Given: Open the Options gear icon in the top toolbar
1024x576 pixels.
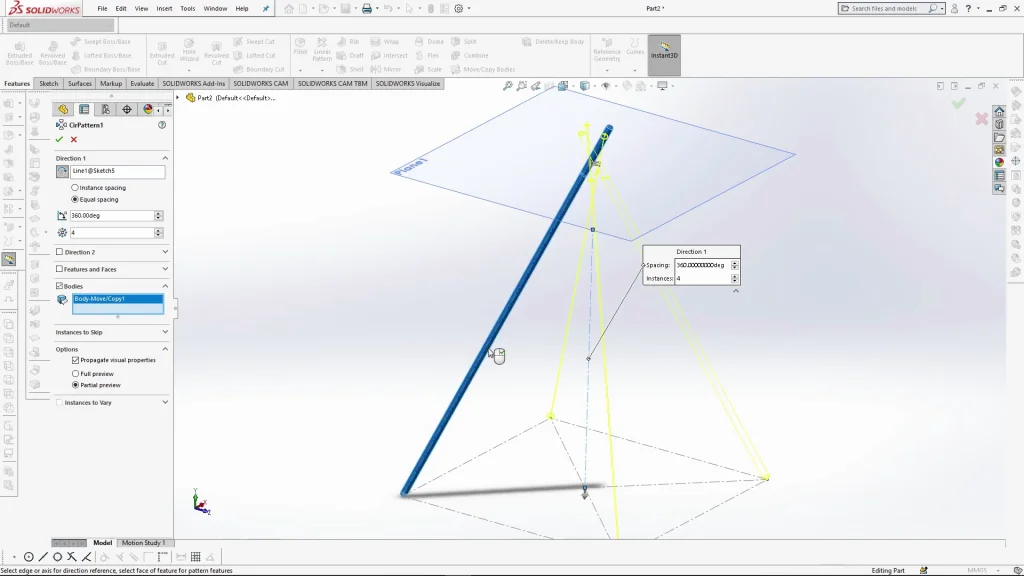Looking at the screenshot, I should pos(458,9).
